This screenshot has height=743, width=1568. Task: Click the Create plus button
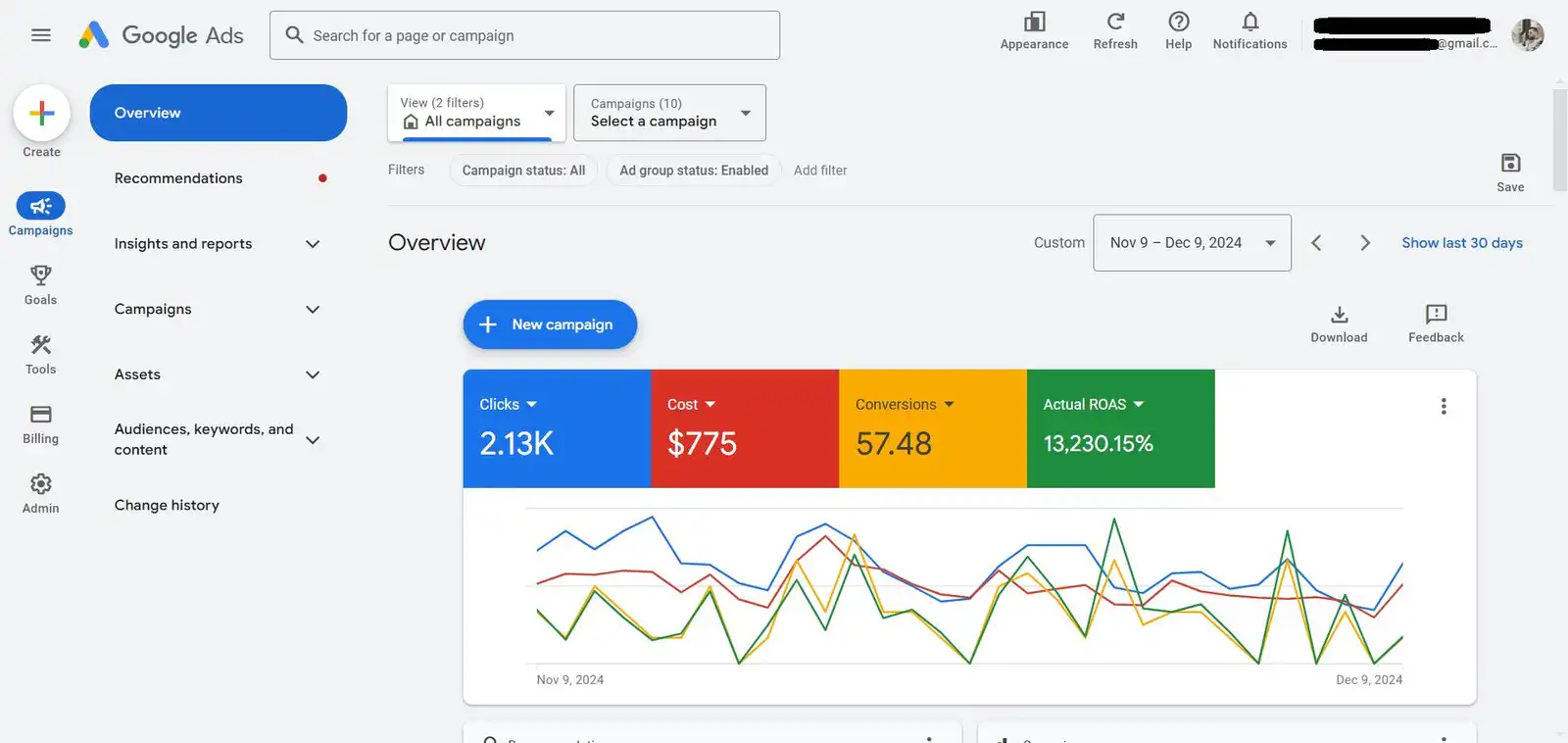41,114
